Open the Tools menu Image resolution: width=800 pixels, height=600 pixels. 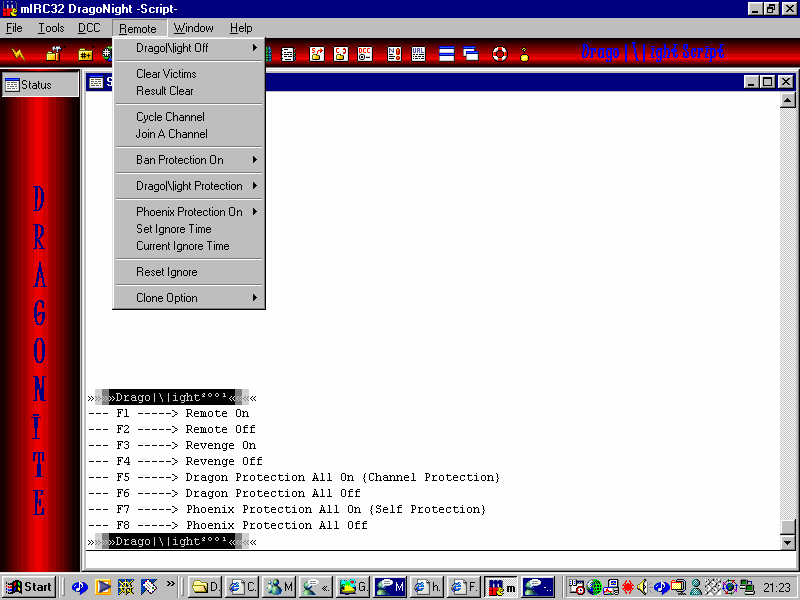51,28
